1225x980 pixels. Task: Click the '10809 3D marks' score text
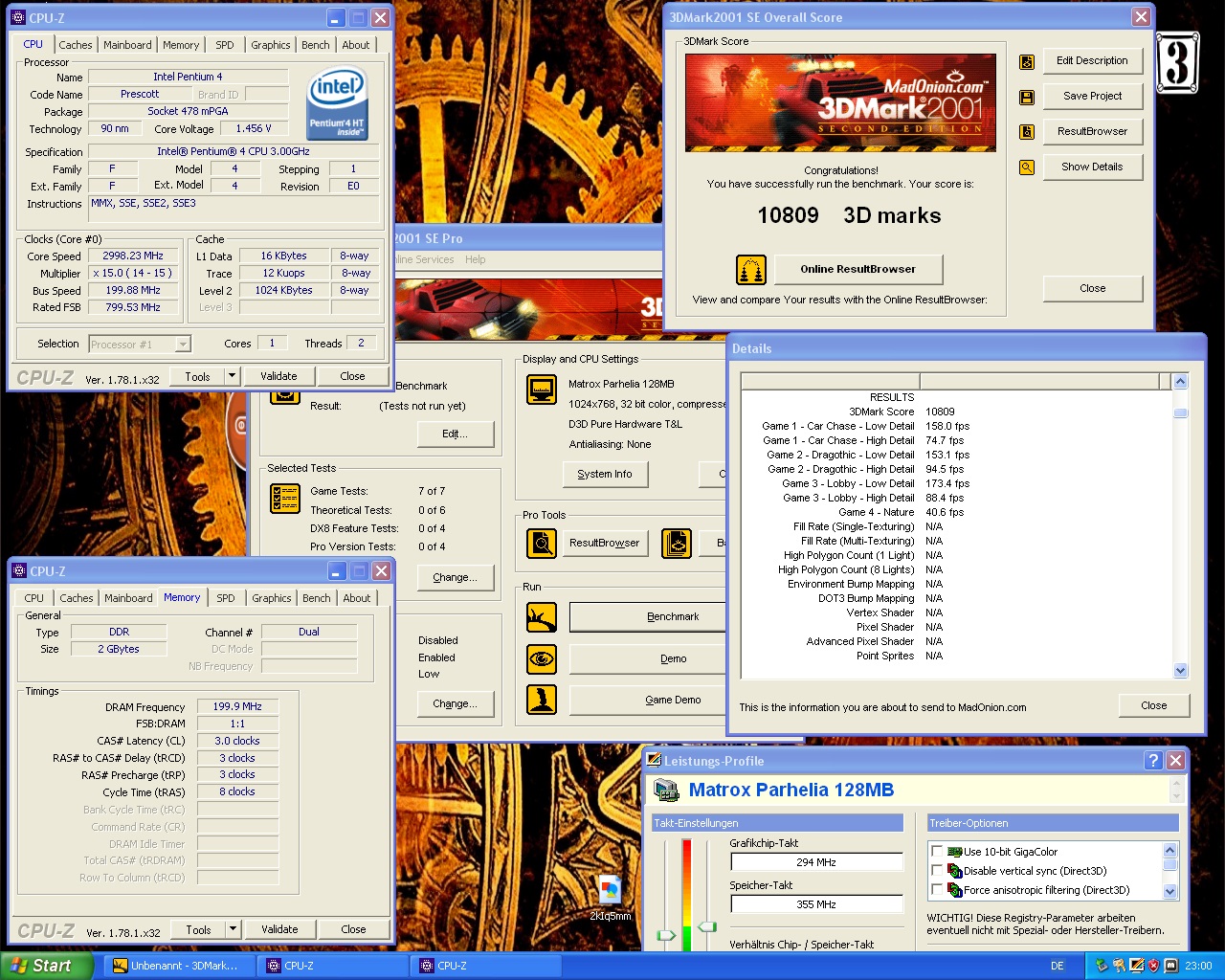point(849,216)
